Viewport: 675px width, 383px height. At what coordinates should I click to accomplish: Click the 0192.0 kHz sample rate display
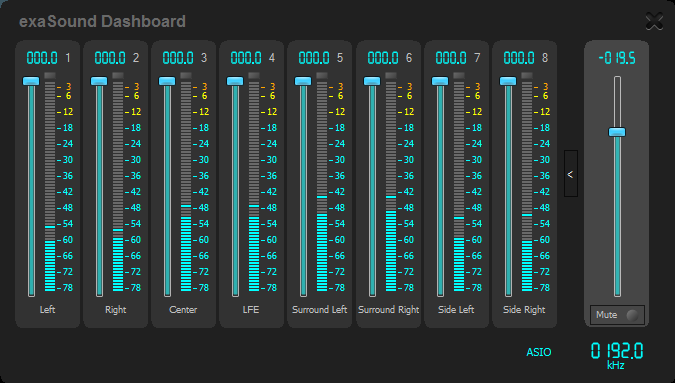(616, 351)
